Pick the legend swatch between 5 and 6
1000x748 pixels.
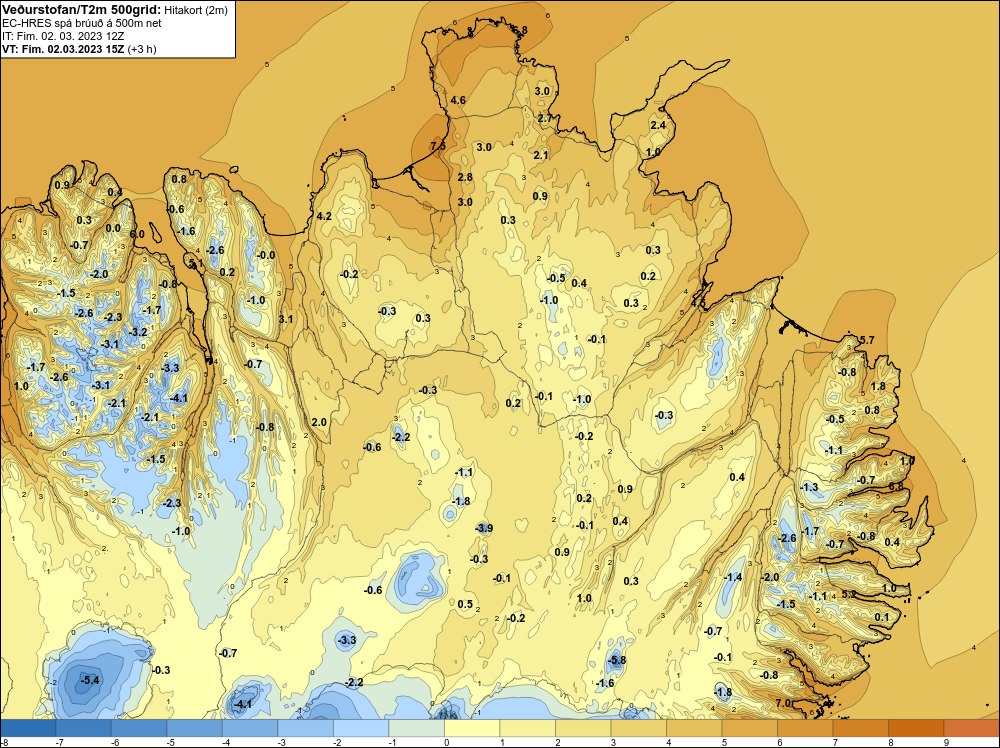click(x=749, y=728)
